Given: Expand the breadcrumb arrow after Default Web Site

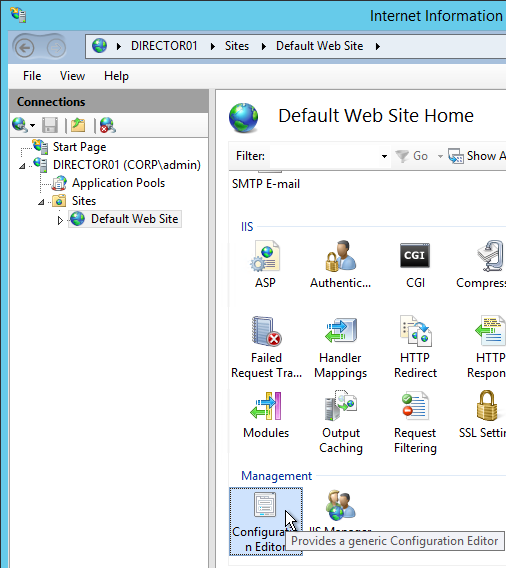Looking at the screenshot, I should pyautogui.click(x=378, y=46).
